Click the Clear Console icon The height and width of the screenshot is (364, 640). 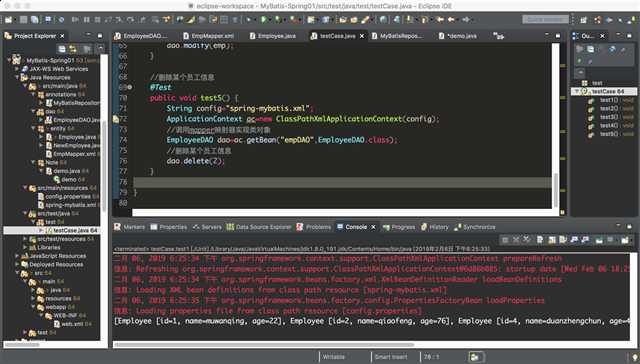click(x=540, y=240)
